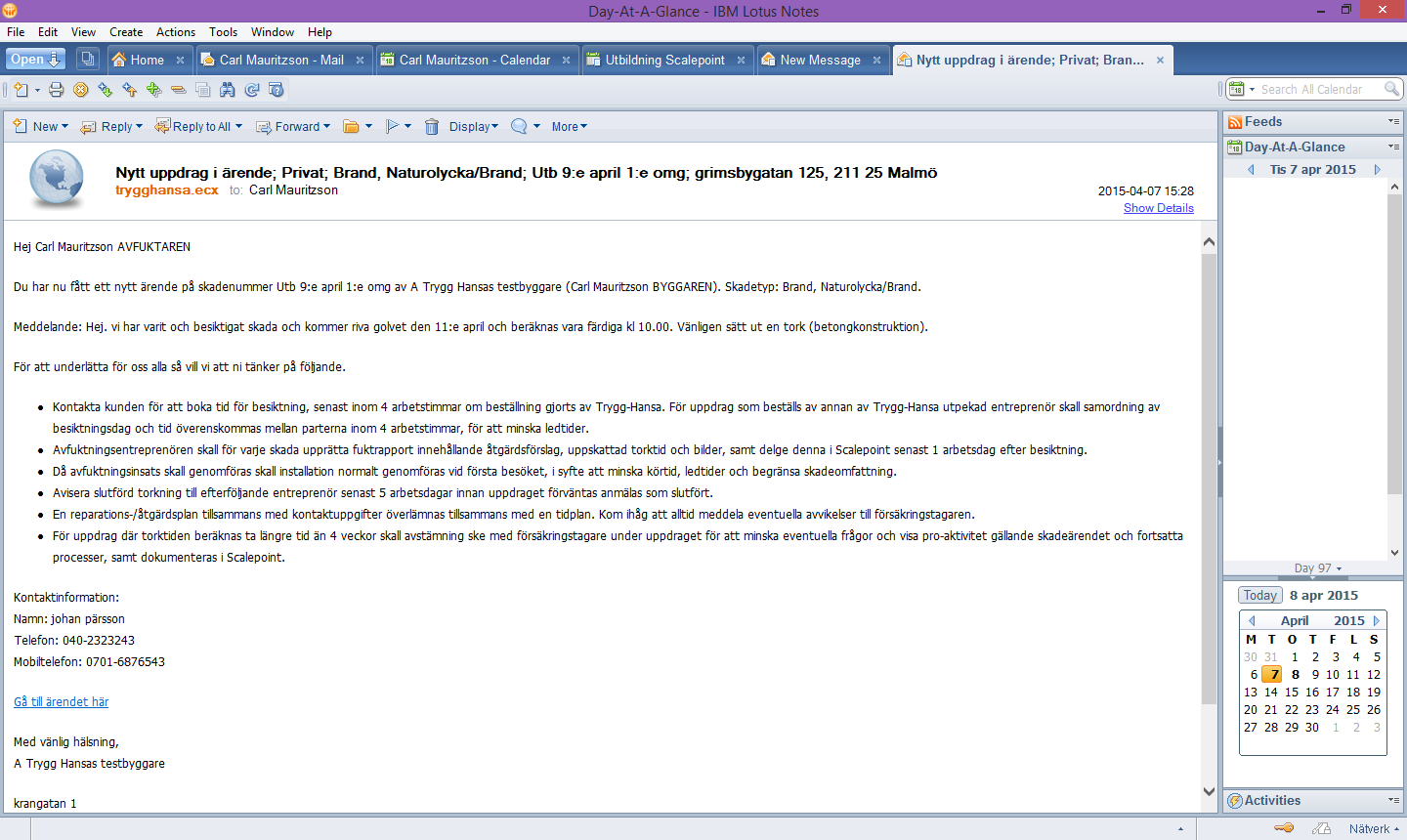Viewport: 1407px width, 840px height.
Task: Open the Nätverk location selector
Action: pos(1374,829)
